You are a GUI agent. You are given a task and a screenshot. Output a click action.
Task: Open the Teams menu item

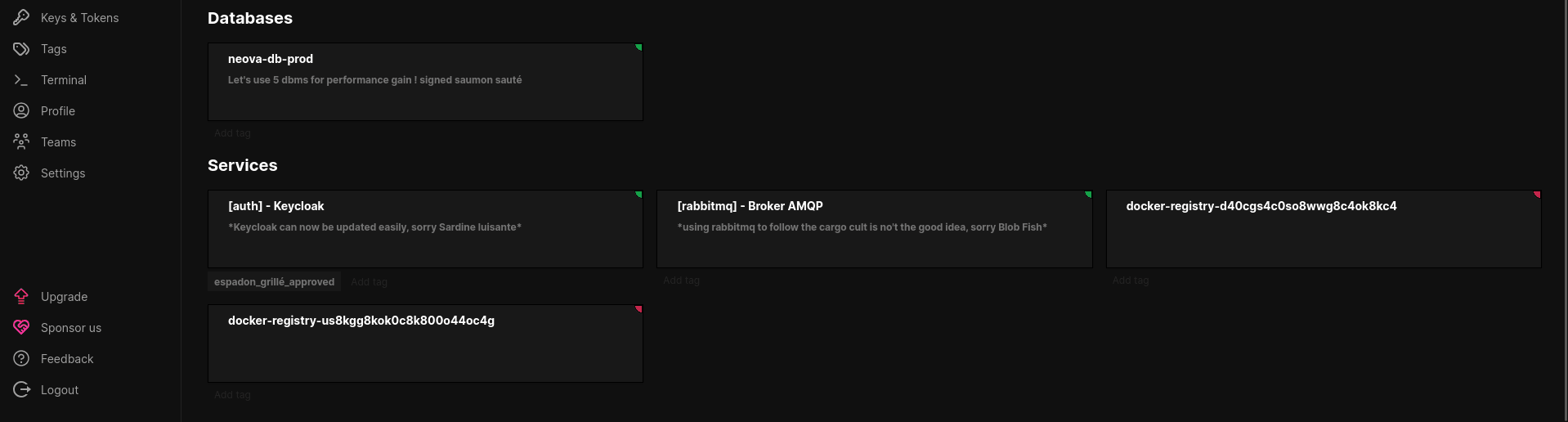click(58, 142)
